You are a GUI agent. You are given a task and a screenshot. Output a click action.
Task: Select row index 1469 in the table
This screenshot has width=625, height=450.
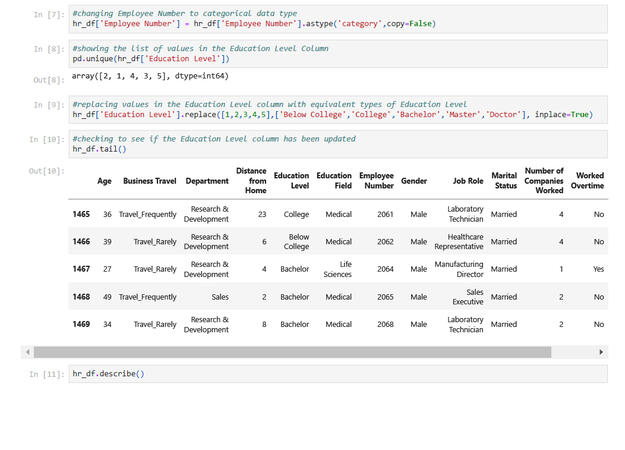coord(81,324)
